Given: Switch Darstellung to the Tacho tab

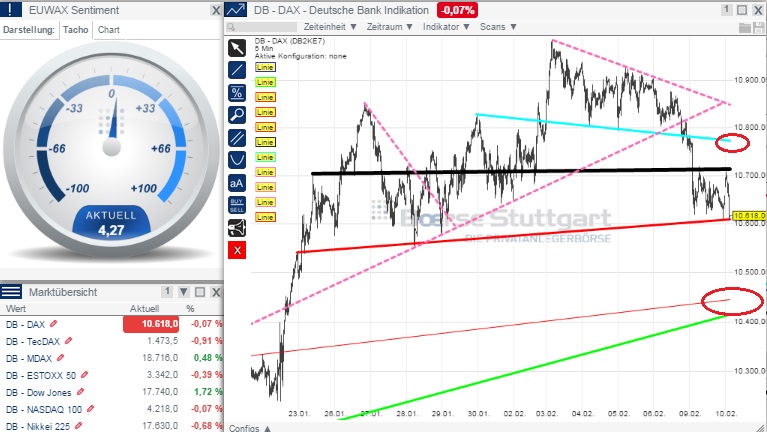Looking at the screenshot, I should click(x=76, y=30).
